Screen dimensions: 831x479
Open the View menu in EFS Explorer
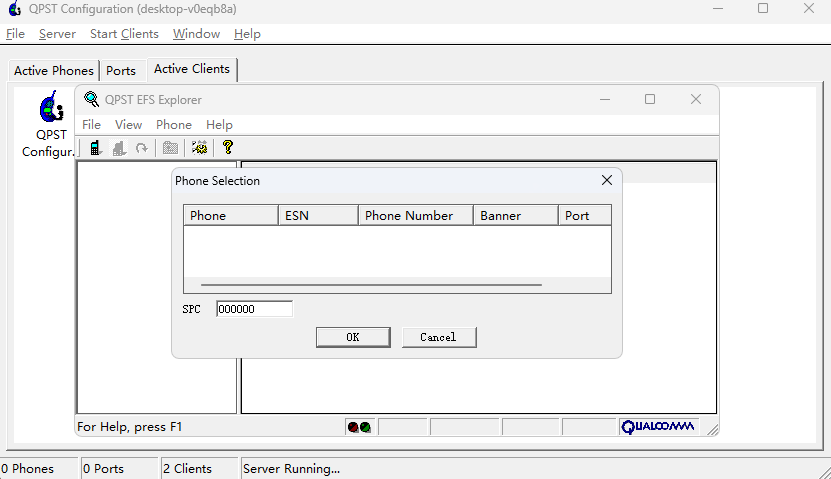click(128, 125)
